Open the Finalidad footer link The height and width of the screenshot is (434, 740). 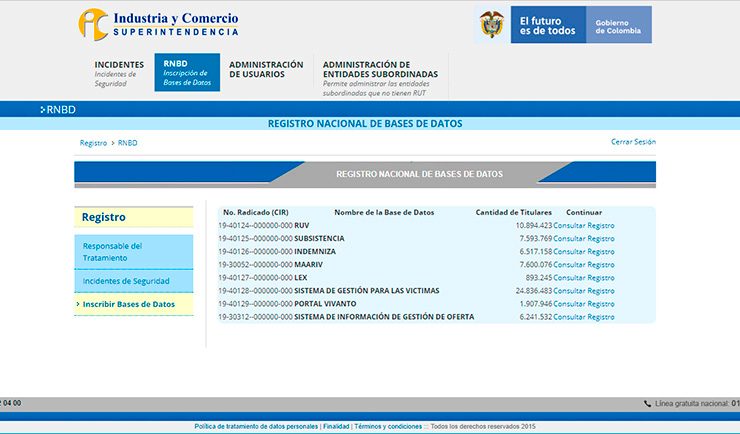pyautogui.click(x=336, y=426)
